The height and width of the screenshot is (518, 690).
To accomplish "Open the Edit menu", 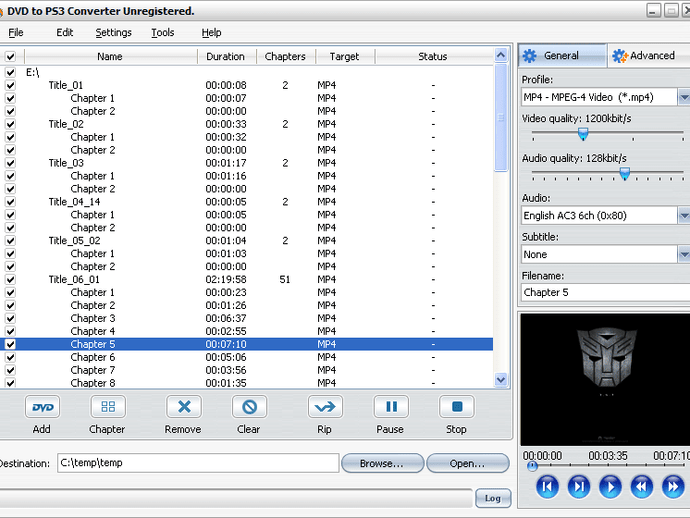I will [x=65, y=33].
